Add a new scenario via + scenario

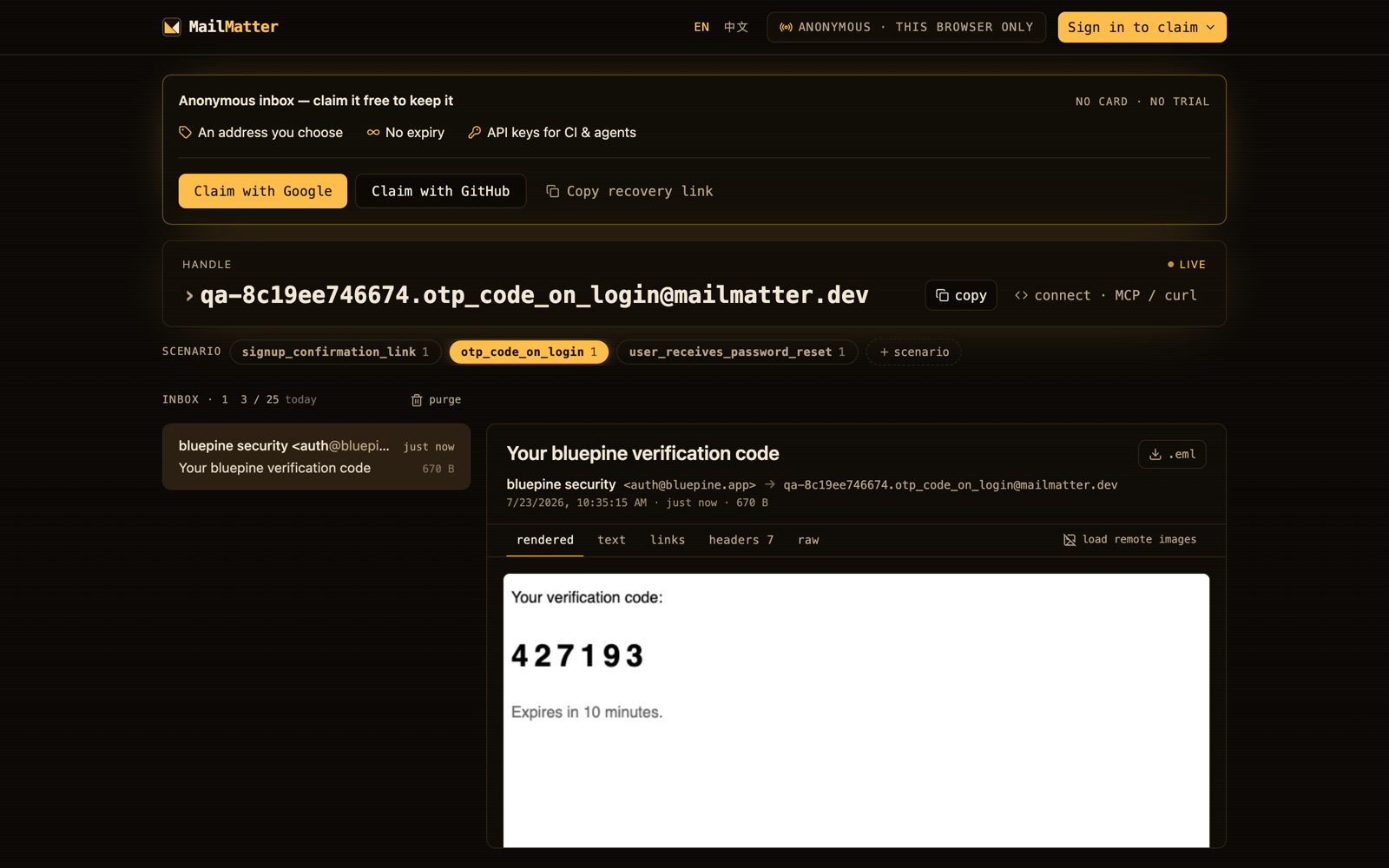[x=914, y=352]
